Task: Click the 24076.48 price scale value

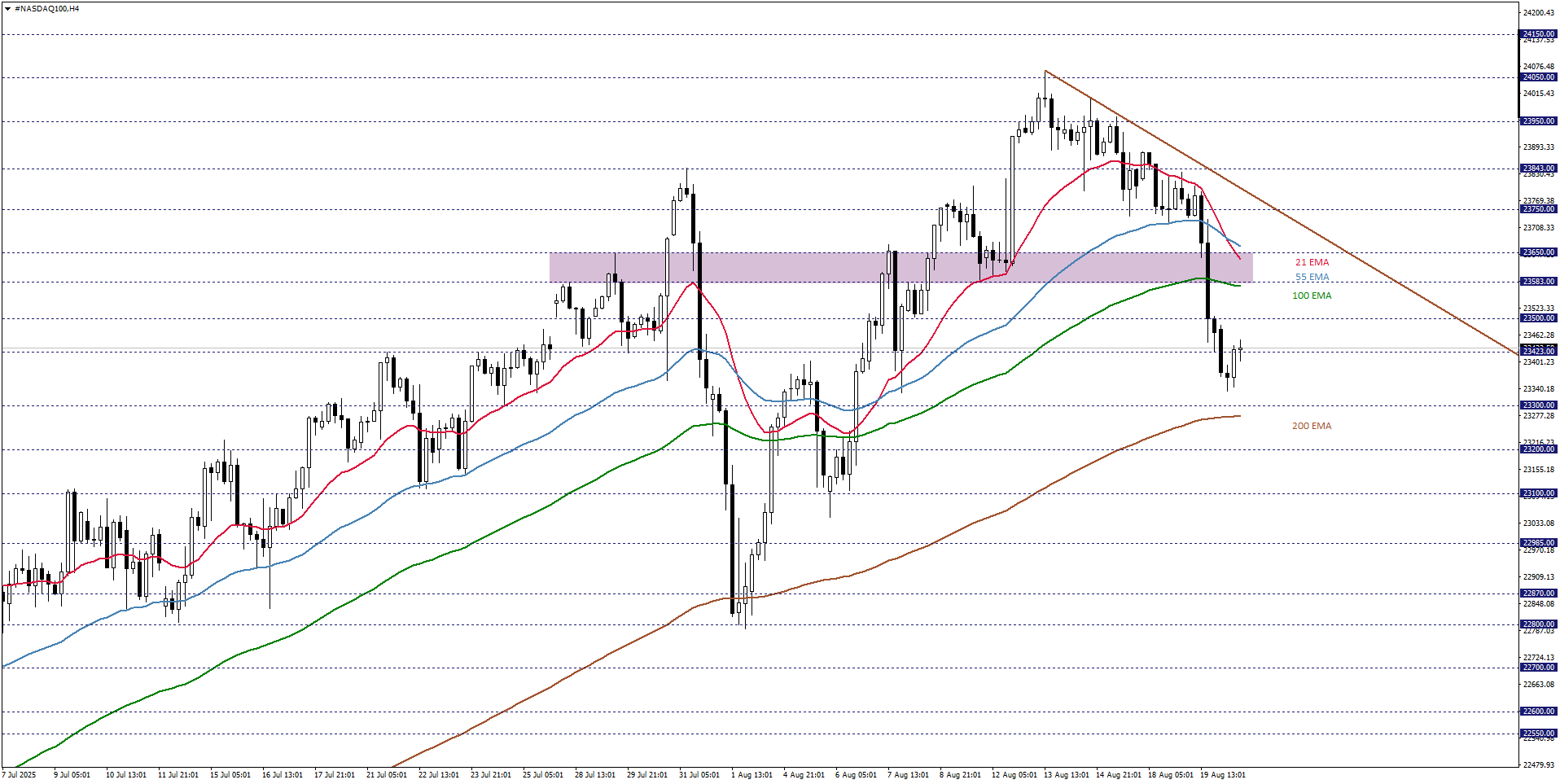Action: (x=1539, y=67)
